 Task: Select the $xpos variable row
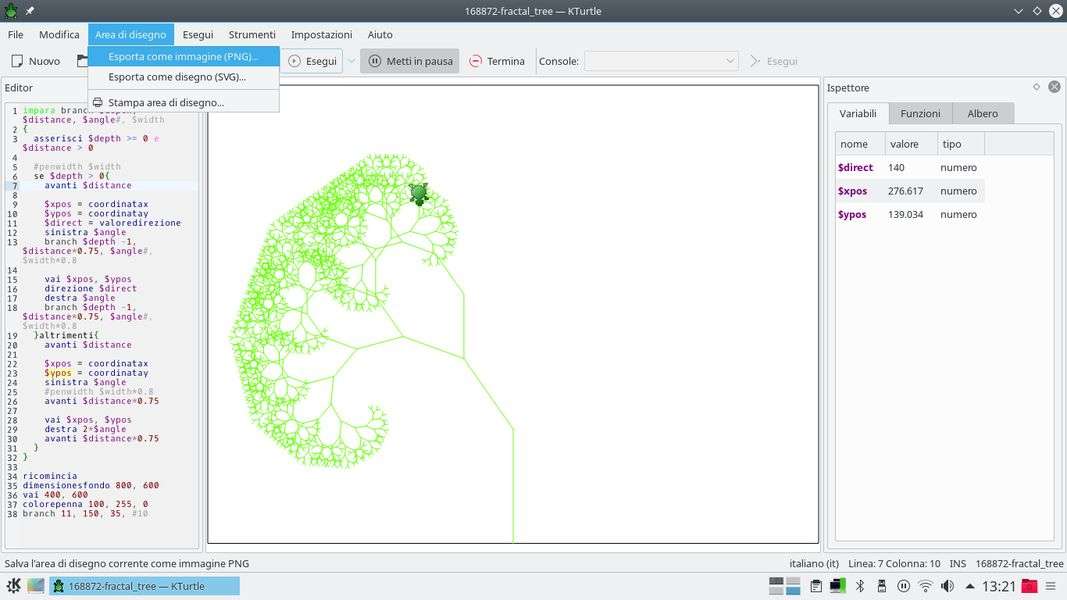tap(910, 191)
